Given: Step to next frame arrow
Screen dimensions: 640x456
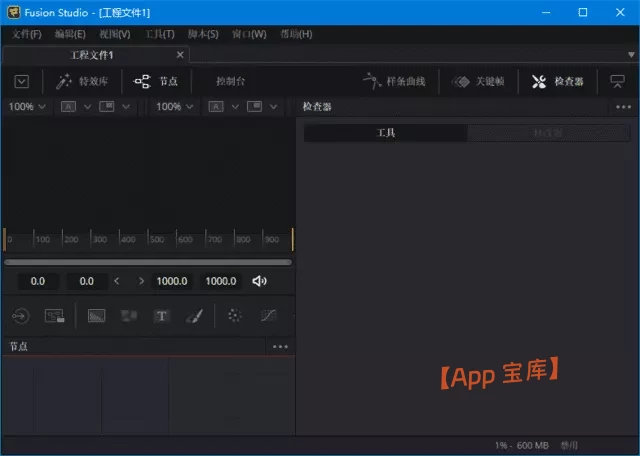Looking at the screenshot, I should (141, 281).
